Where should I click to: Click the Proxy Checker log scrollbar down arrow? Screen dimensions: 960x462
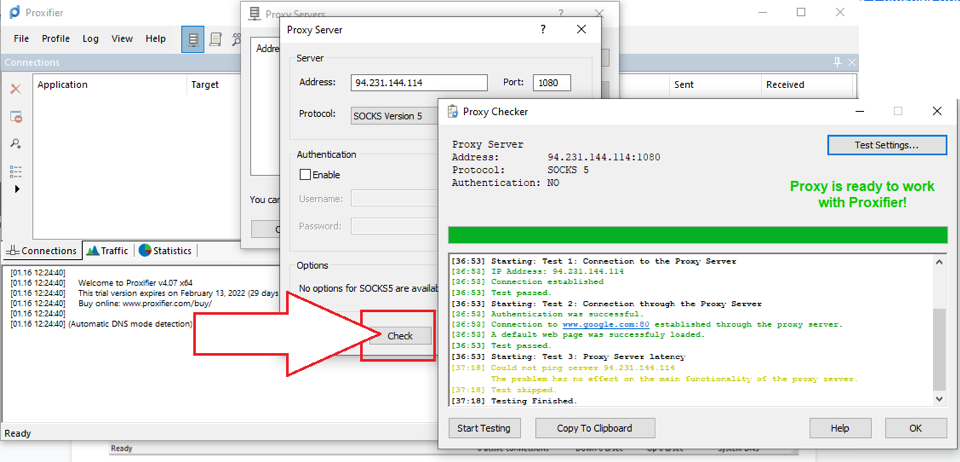click(x=939, y=398)
